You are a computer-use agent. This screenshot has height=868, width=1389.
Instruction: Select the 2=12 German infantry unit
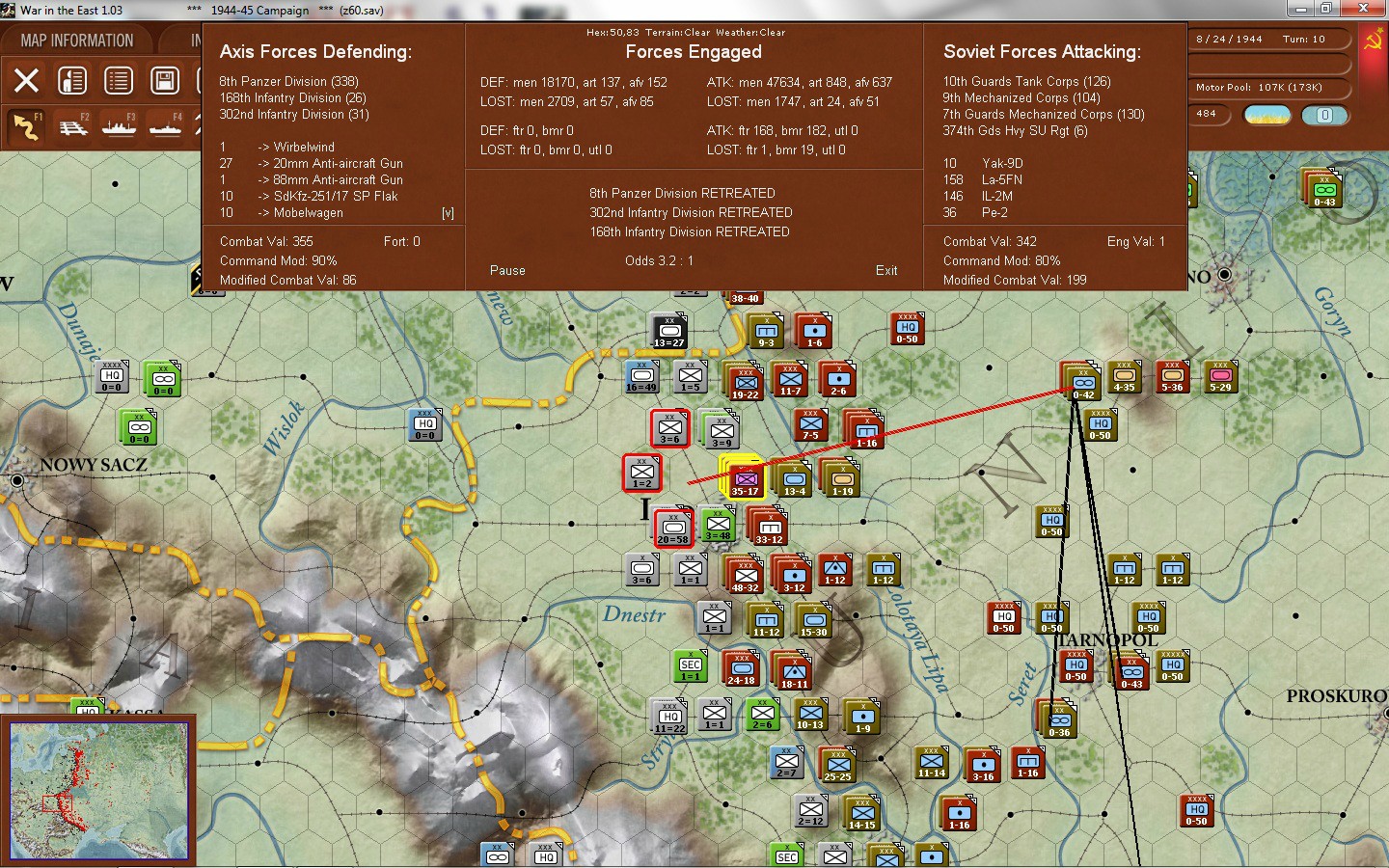(x=810, y=811)
